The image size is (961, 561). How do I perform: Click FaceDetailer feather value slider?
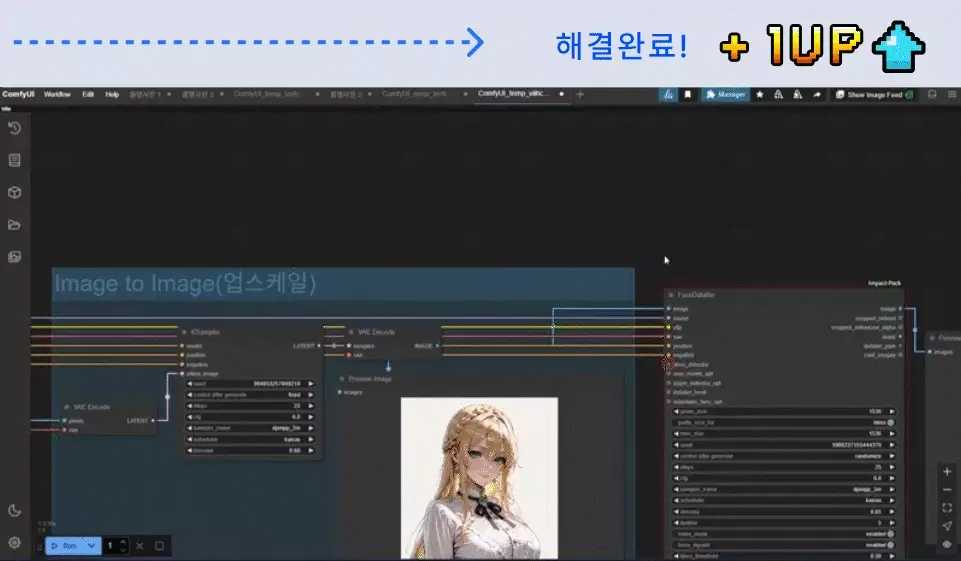pos(783,523)
